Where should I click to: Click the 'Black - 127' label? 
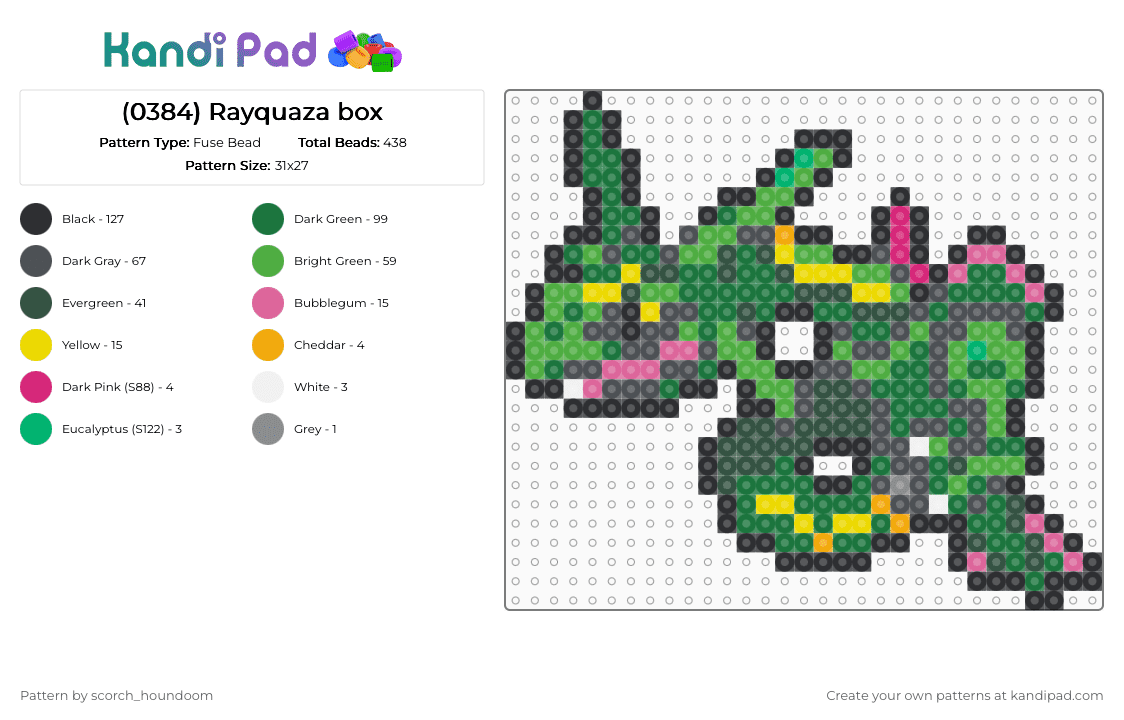click(x=92, y=219)
